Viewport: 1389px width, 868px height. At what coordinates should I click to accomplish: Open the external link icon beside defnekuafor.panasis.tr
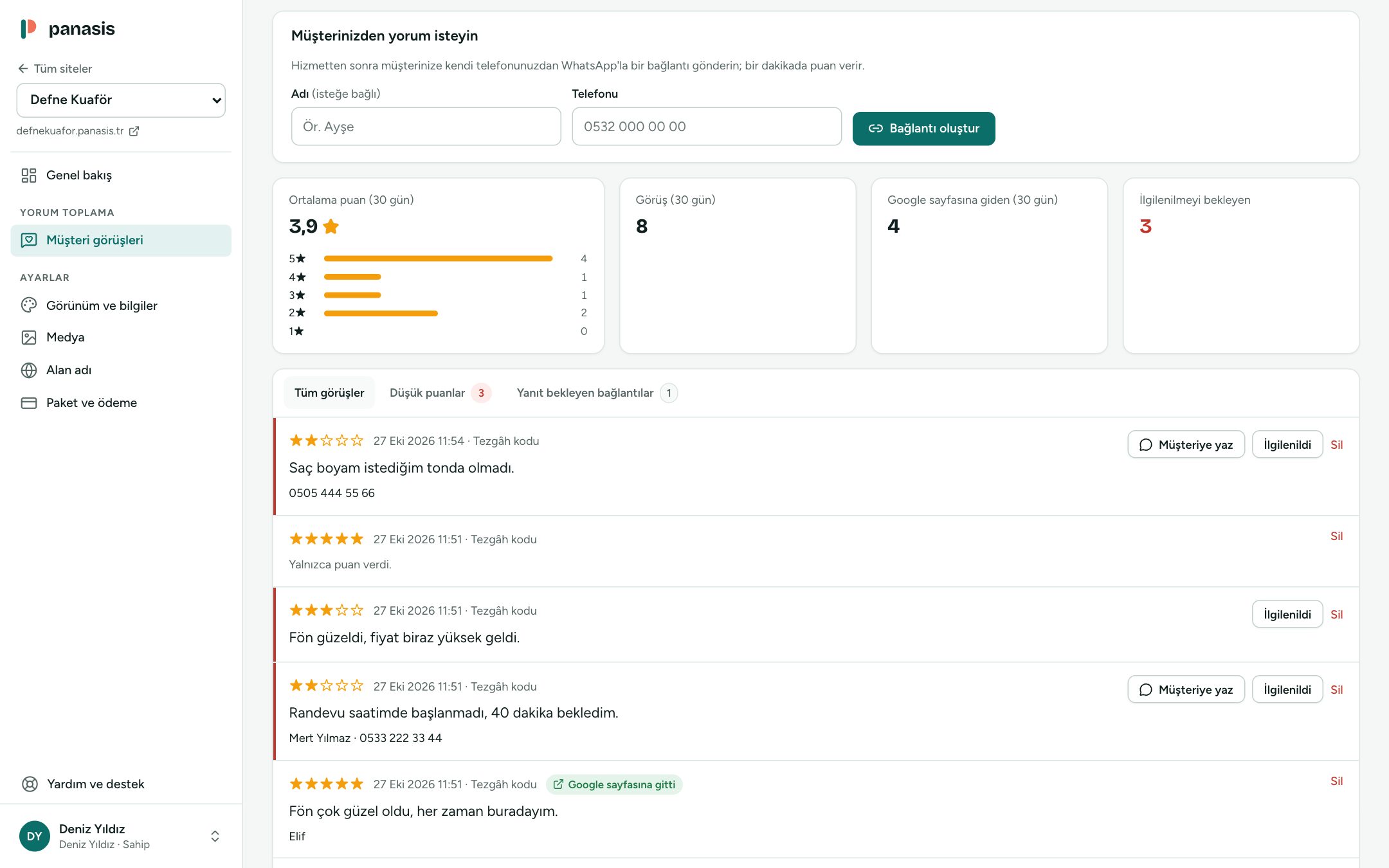point(134,131)
